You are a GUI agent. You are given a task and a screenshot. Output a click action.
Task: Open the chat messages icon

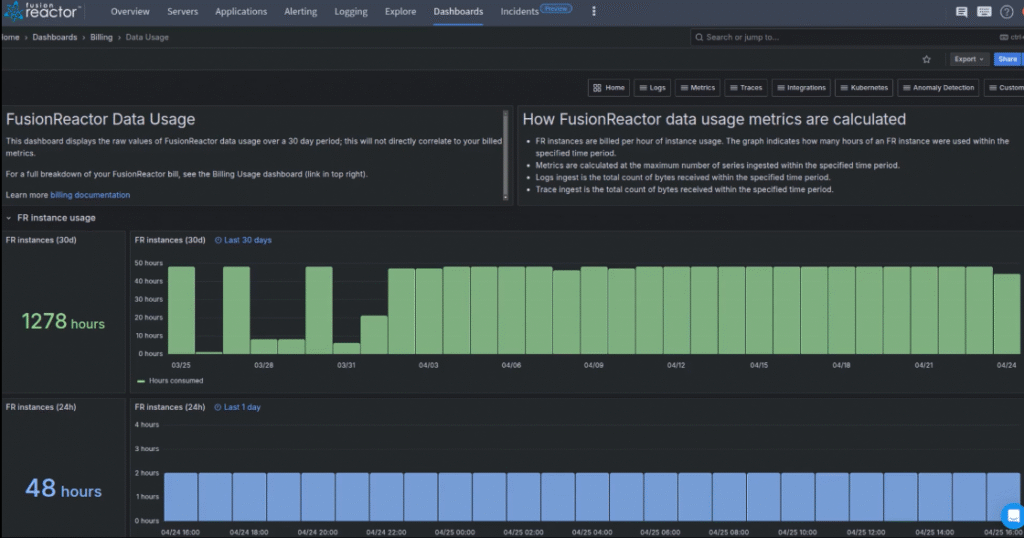[961, 12]
